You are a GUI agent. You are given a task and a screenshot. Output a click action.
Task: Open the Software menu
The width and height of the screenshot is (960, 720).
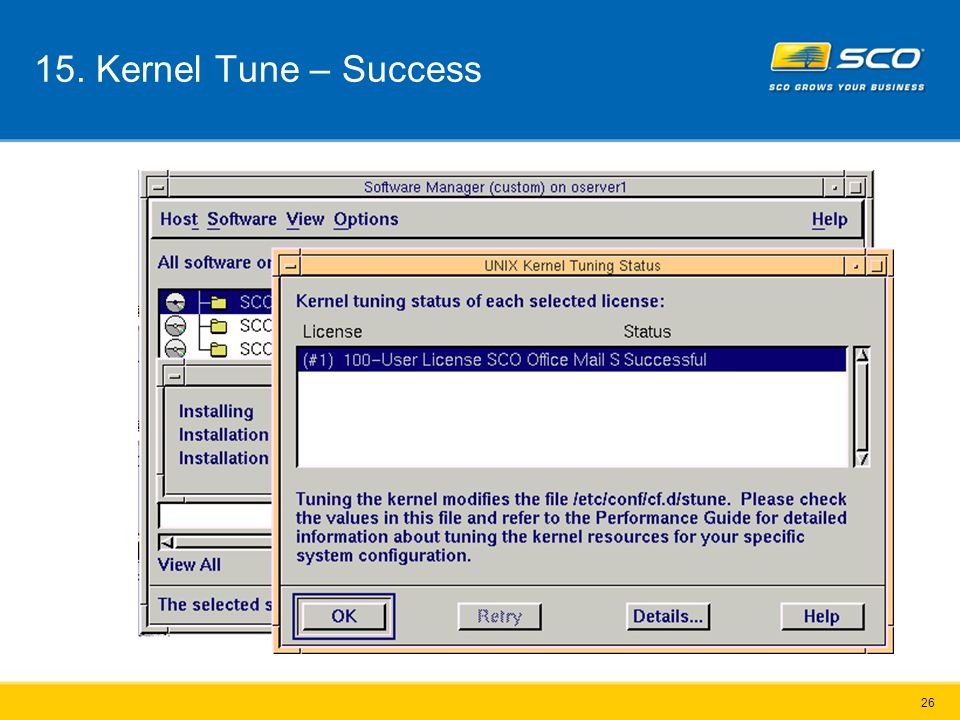tap(242, 219)
